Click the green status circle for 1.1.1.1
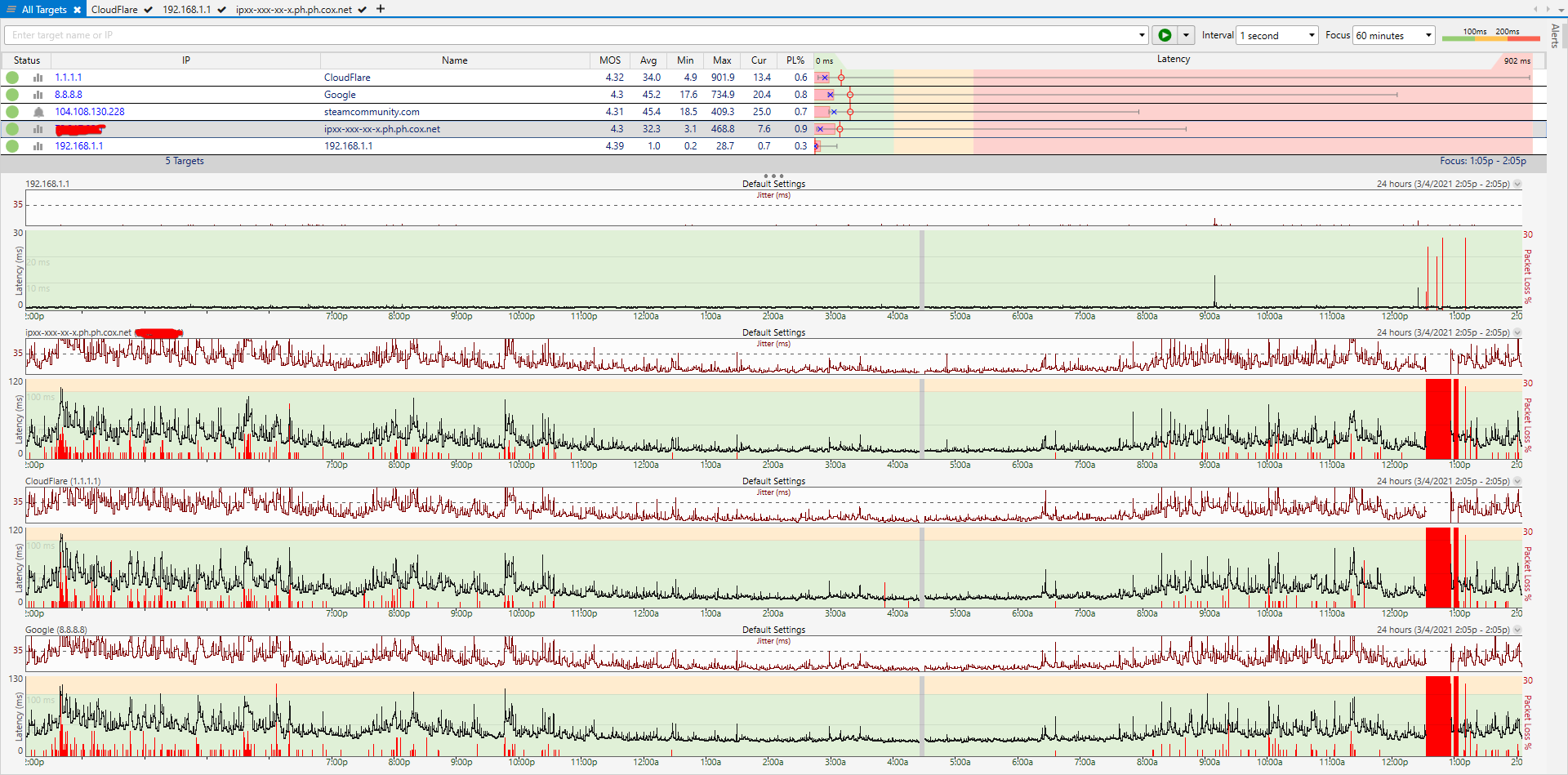The image size is (1568, 775). [x=12, y=78]
